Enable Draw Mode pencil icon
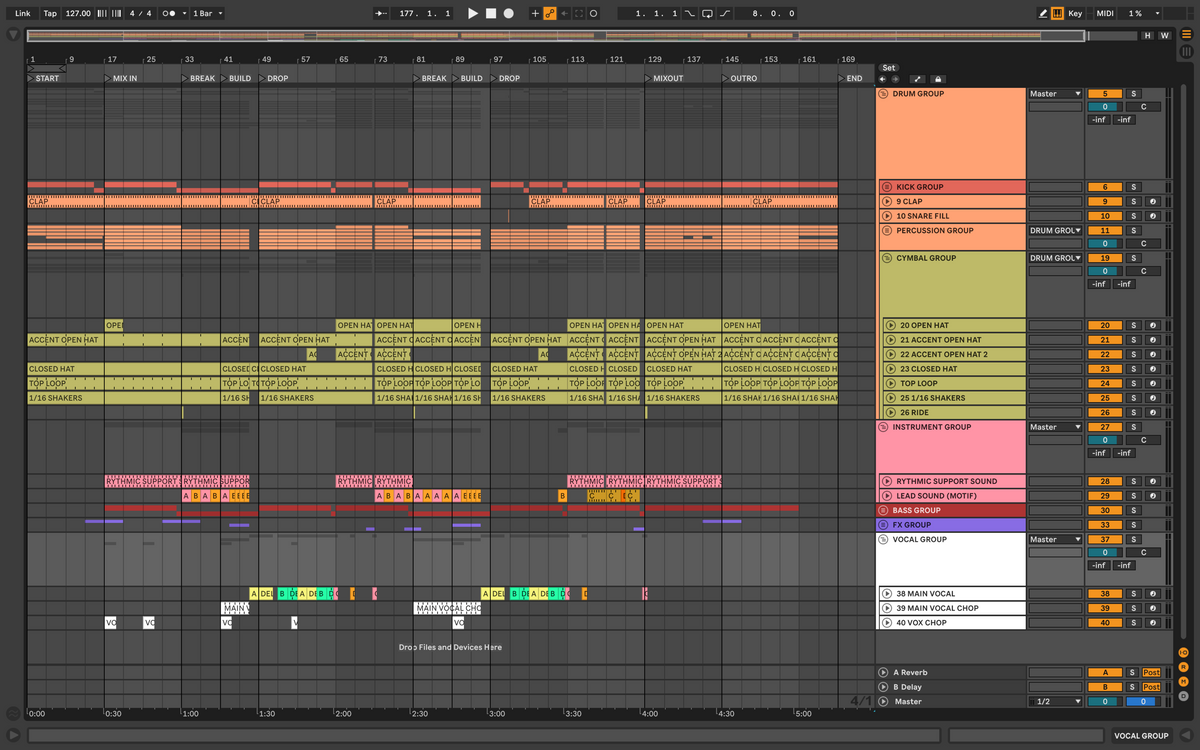The image size is (1200, 750). pyautogui.click(x=1043, y=13)
